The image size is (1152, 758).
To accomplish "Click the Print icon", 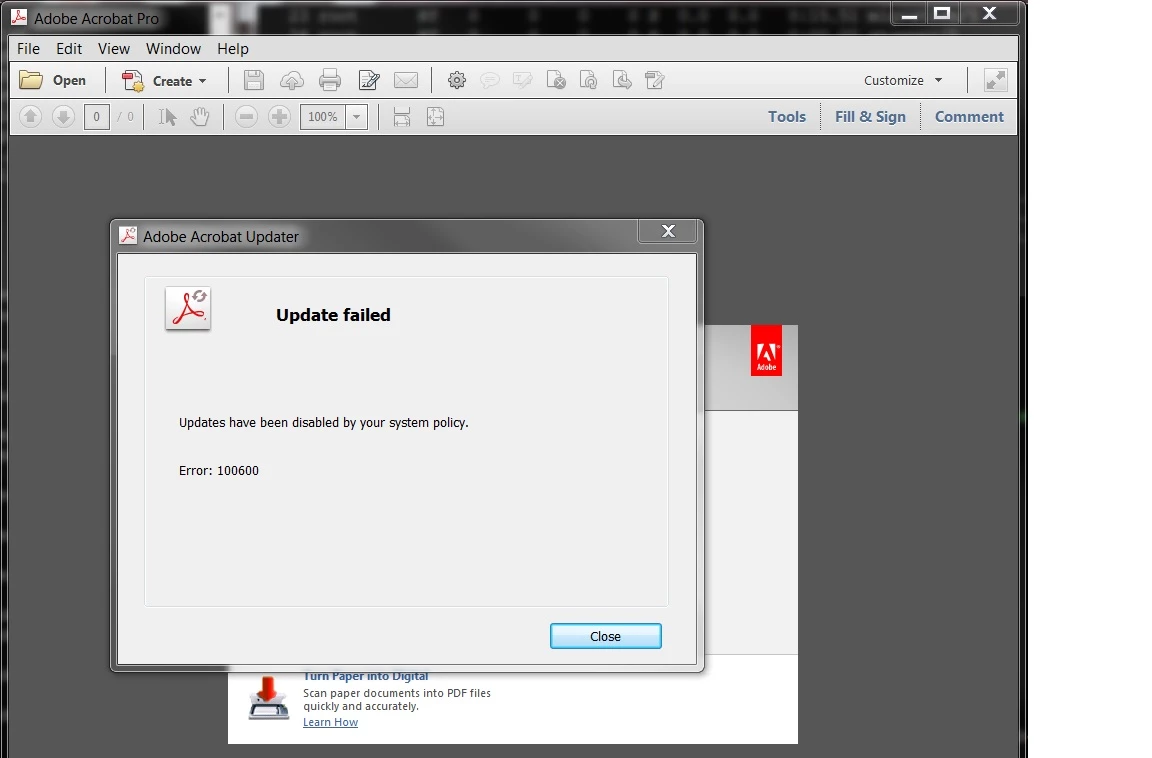I will coord(330,80).
